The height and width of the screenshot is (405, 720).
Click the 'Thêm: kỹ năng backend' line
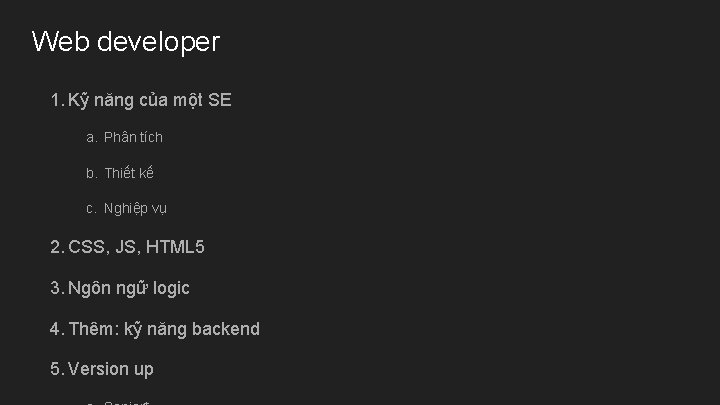[164, 329]
